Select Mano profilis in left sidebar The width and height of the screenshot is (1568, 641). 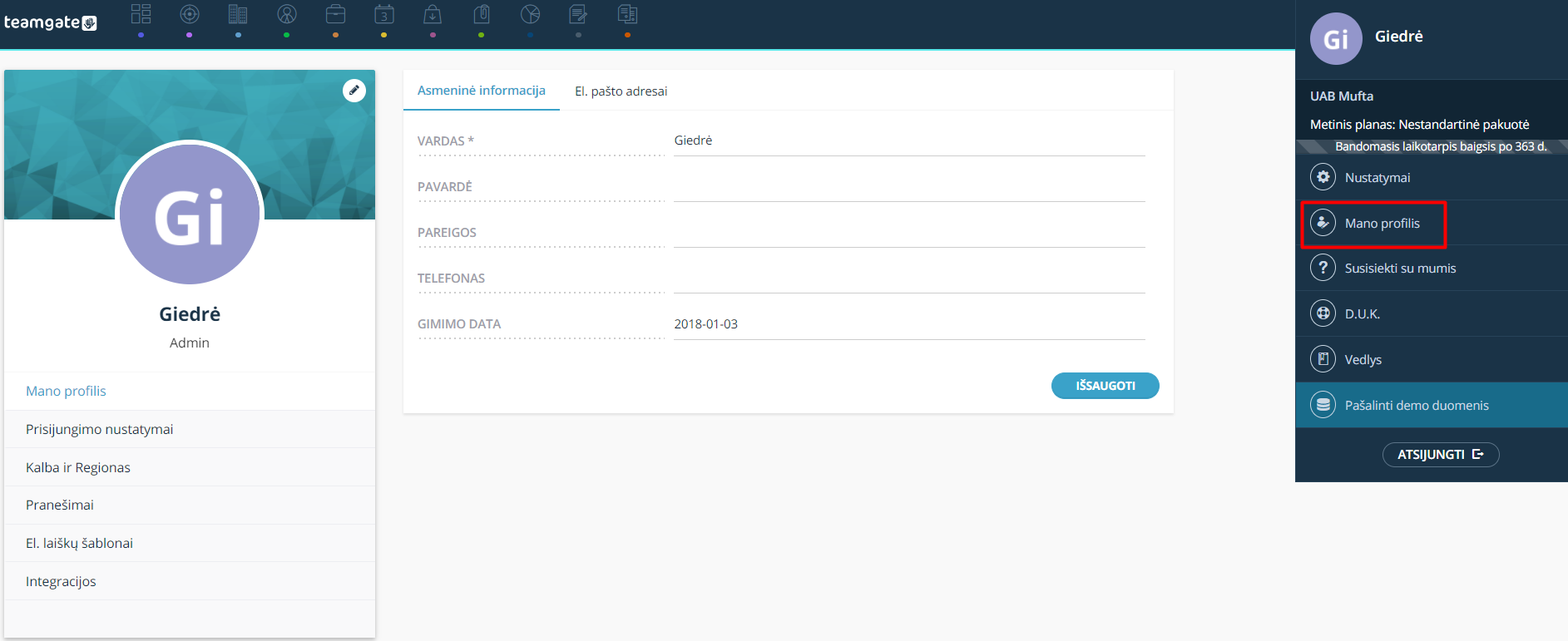pyautogui.click(x=190, y=391)
